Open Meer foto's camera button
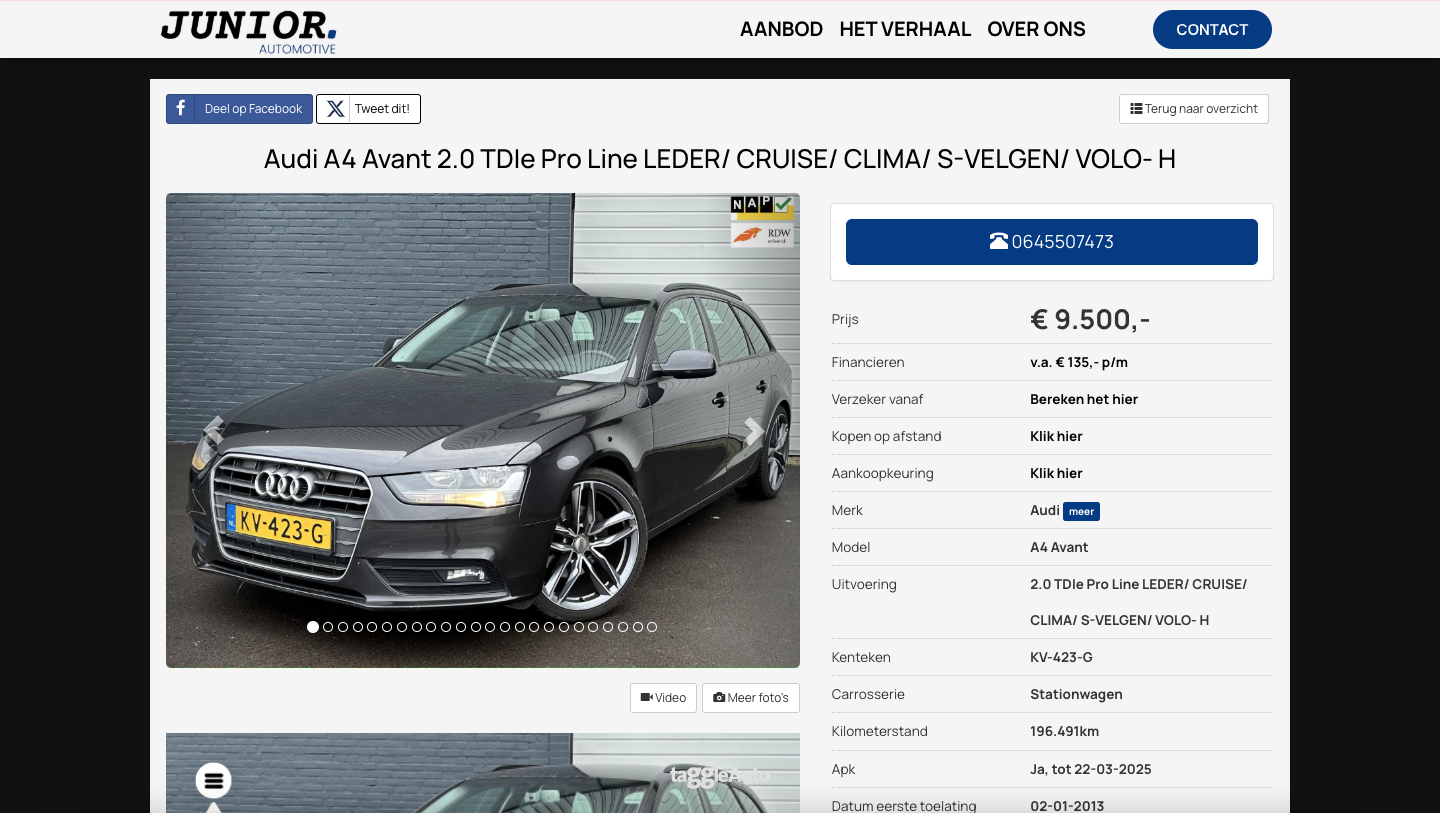The height and width of the screenshot is (813, 1440). click(751, 698)
